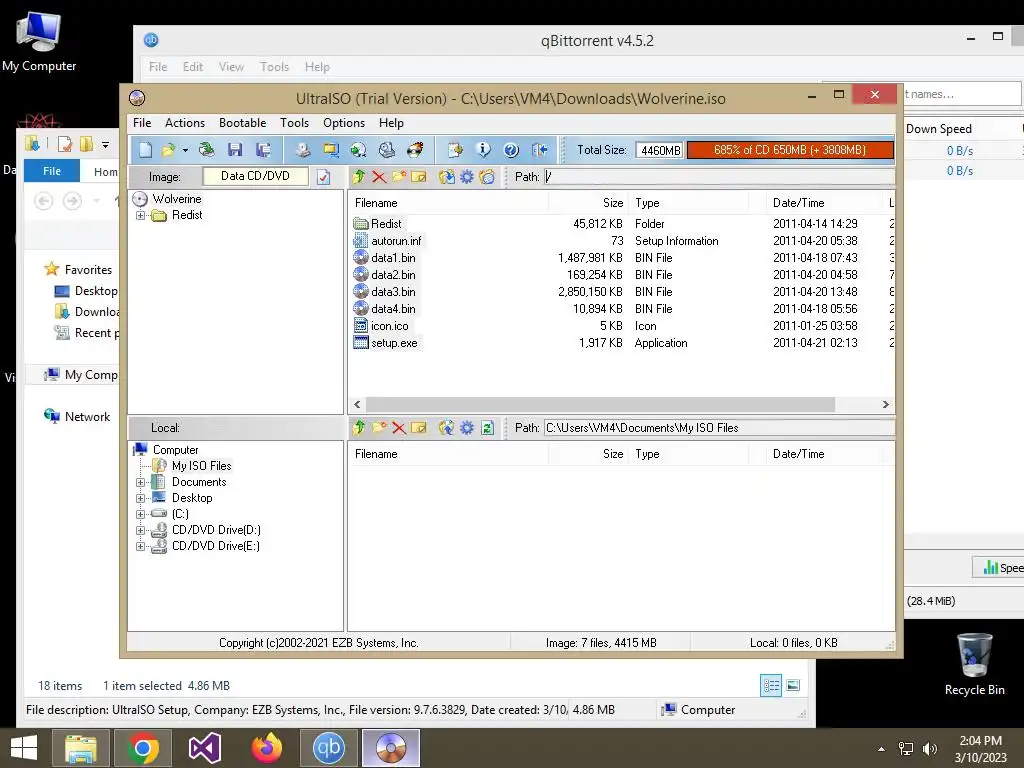The image size is (1024, 768).
Task: Click the Local Path field showing My ISO Files
Action: point(719,428)
